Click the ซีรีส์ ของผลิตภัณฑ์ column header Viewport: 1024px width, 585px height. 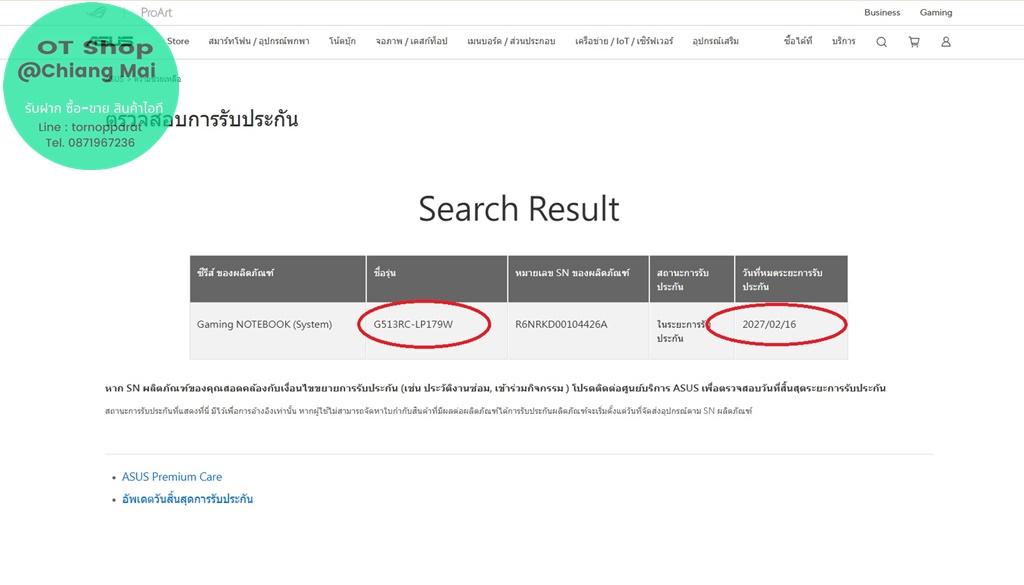[x=278, y=279]
